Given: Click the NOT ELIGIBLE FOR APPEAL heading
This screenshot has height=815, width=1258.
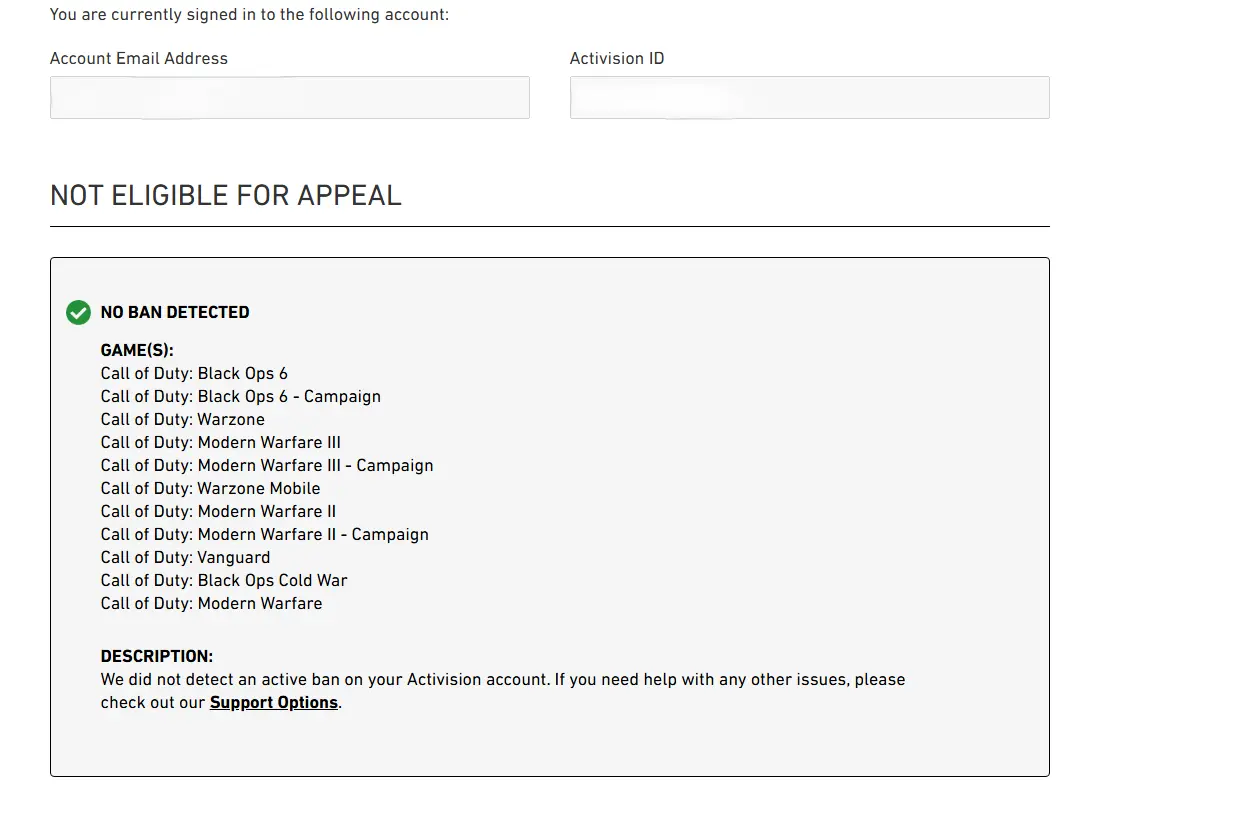Looking at the screenshot, I should 225,196.
